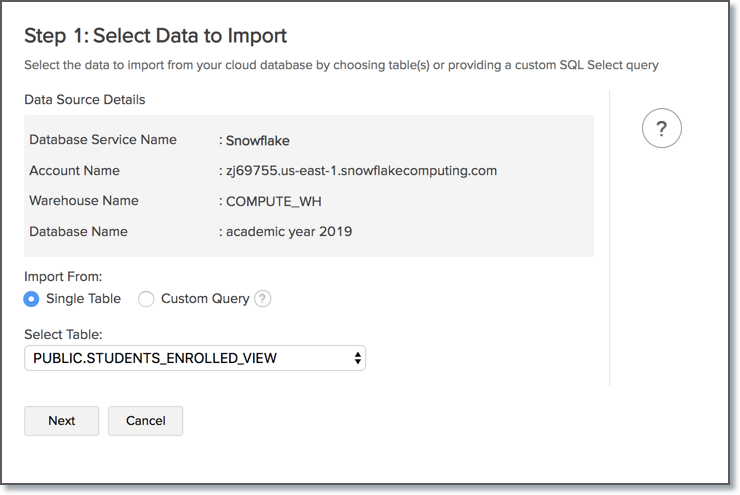Click the Snowflake service name value
Viewport: 740px width, 495px height.
(x=258, y=140)
